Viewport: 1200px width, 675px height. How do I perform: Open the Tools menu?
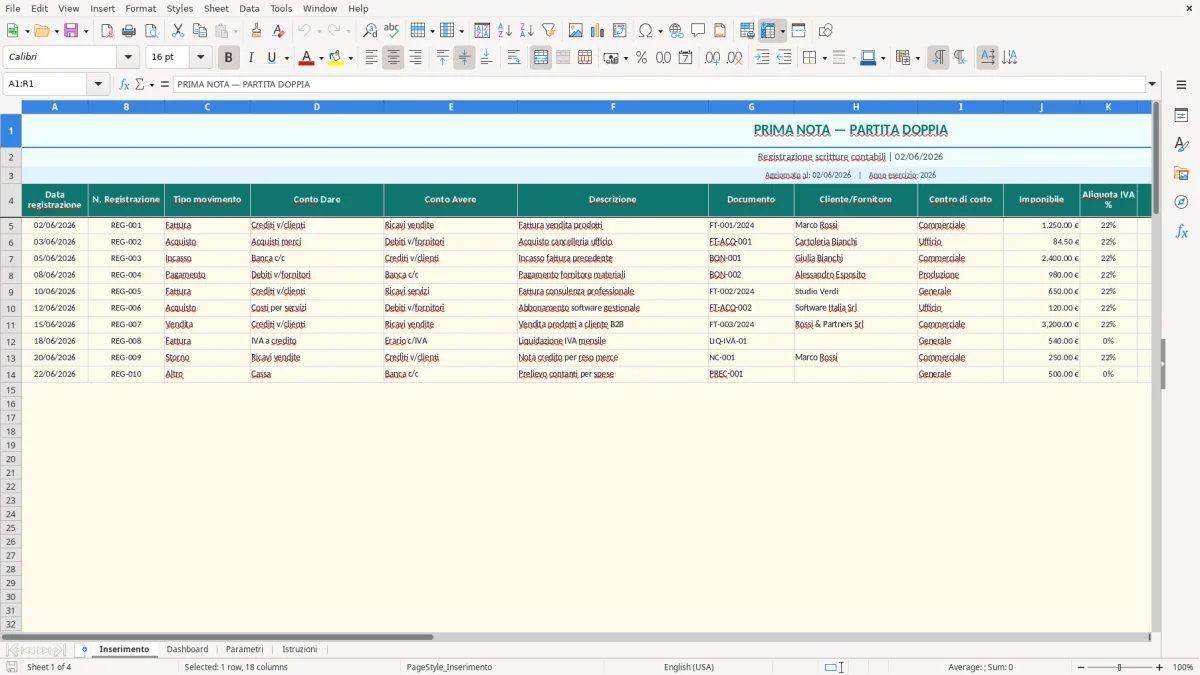pyautogui.click(x=281, y=8)
